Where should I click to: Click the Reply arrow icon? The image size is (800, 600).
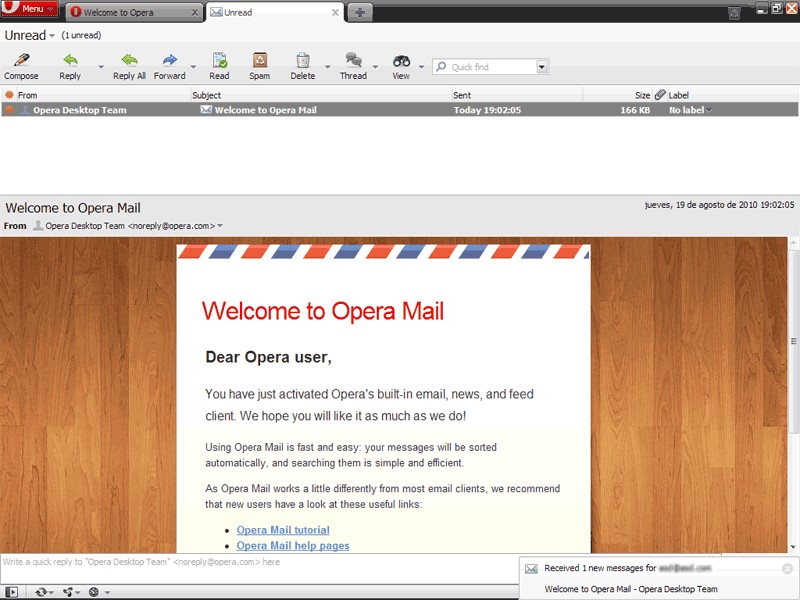[x=70, y=61]
